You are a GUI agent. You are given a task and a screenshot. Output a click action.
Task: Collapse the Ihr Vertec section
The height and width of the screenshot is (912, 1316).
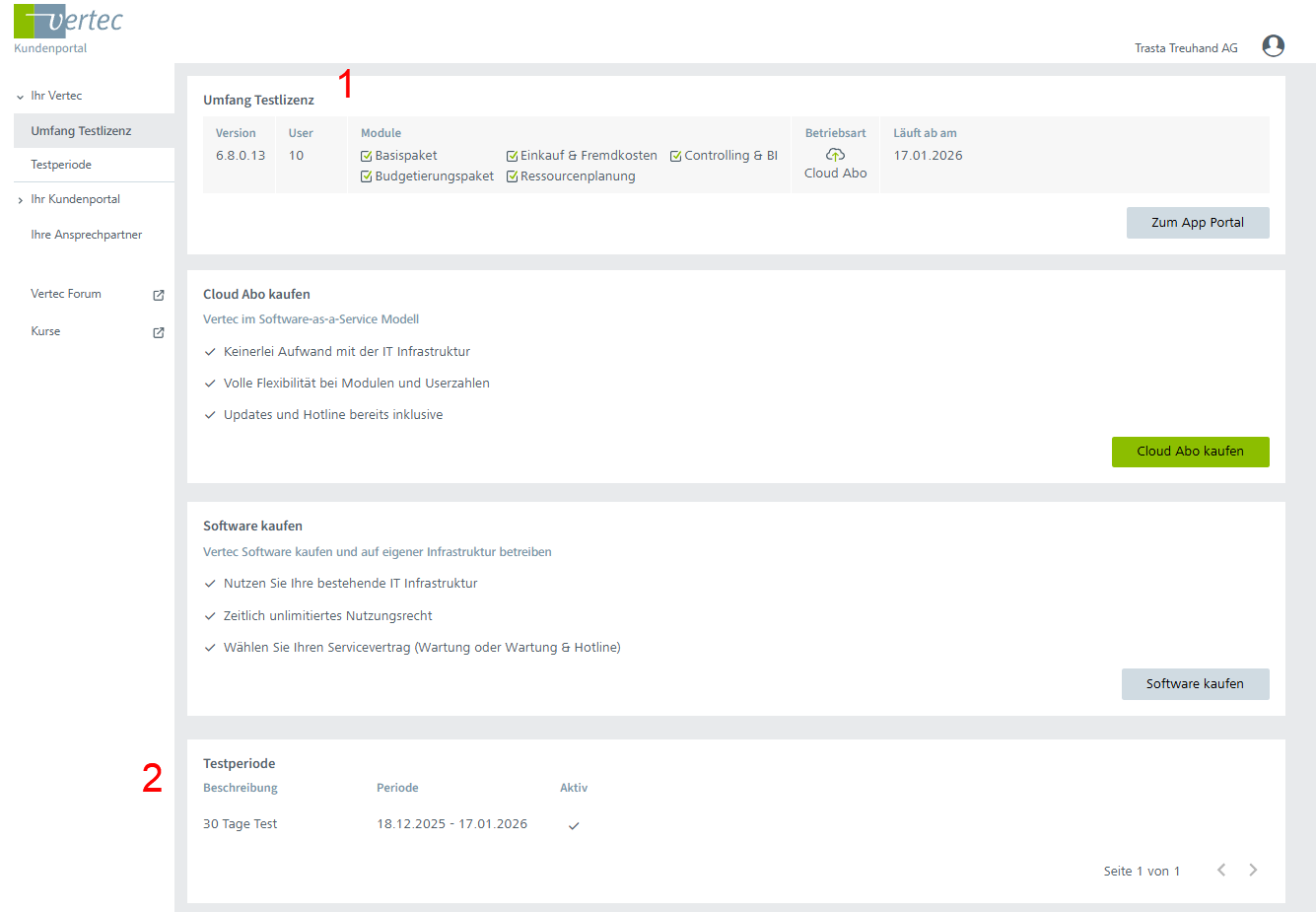[21, 97]
